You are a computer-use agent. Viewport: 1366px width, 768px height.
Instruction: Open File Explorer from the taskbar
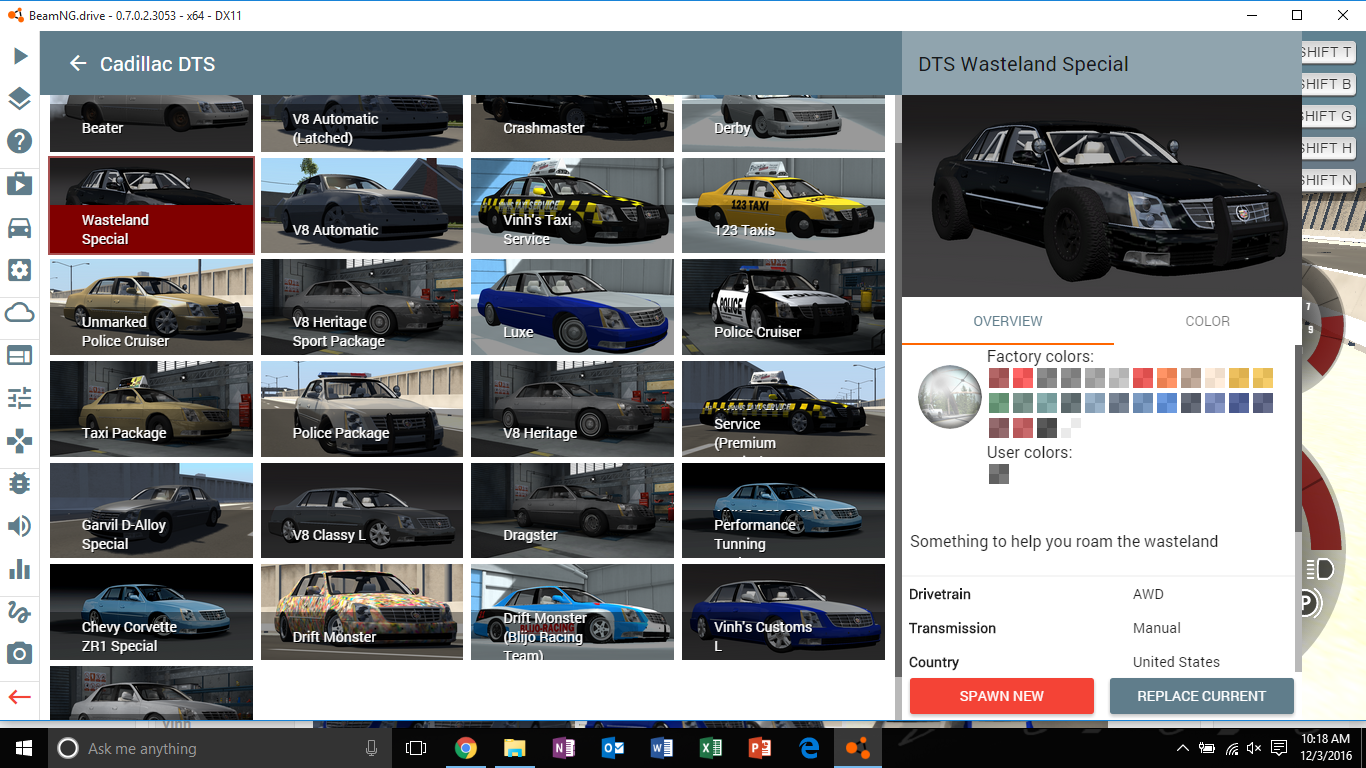[x=514, y=748]
